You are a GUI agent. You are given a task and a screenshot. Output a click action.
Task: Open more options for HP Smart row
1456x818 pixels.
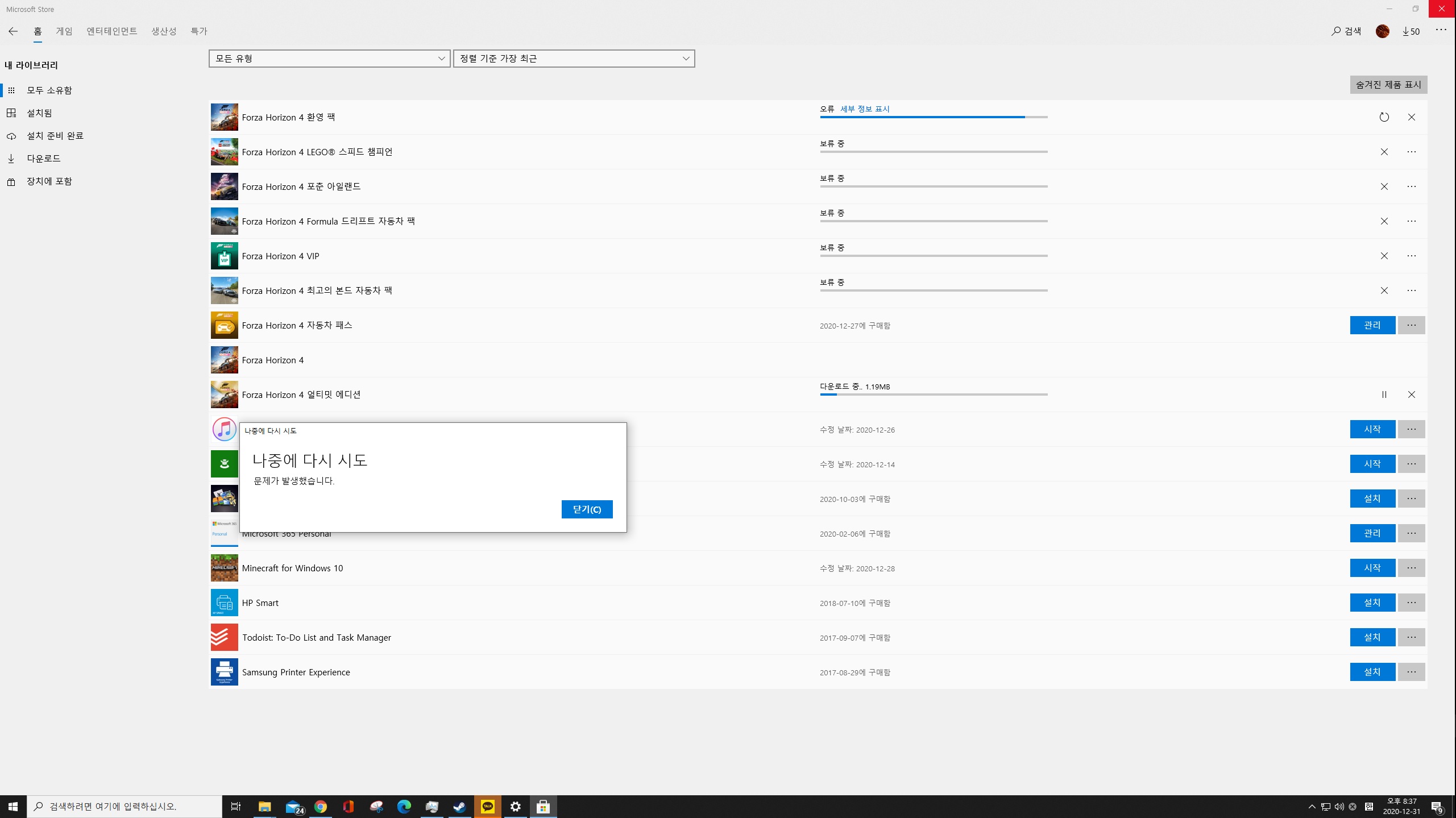pyautogui.click(x=1411, y=603)
